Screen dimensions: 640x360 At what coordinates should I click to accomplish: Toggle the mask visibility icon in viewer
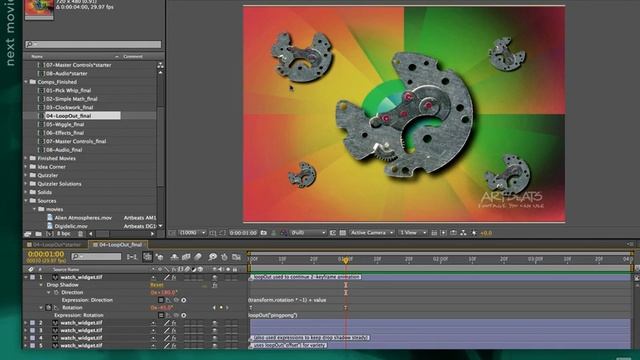coord(222,233)
